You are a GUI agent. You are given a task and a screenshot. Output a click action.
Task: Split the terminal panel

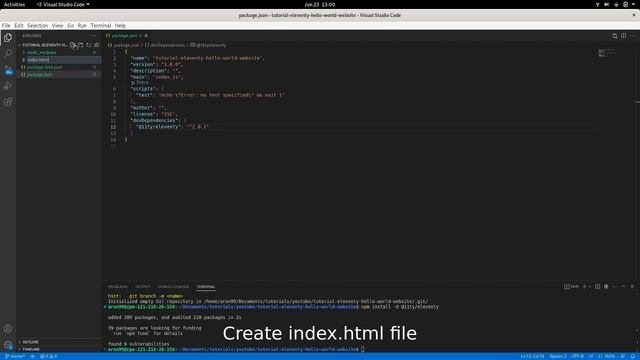tap(598, 287)
